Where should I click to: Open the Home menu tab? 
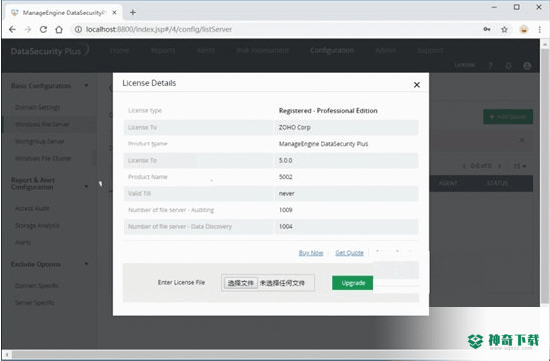119,51
